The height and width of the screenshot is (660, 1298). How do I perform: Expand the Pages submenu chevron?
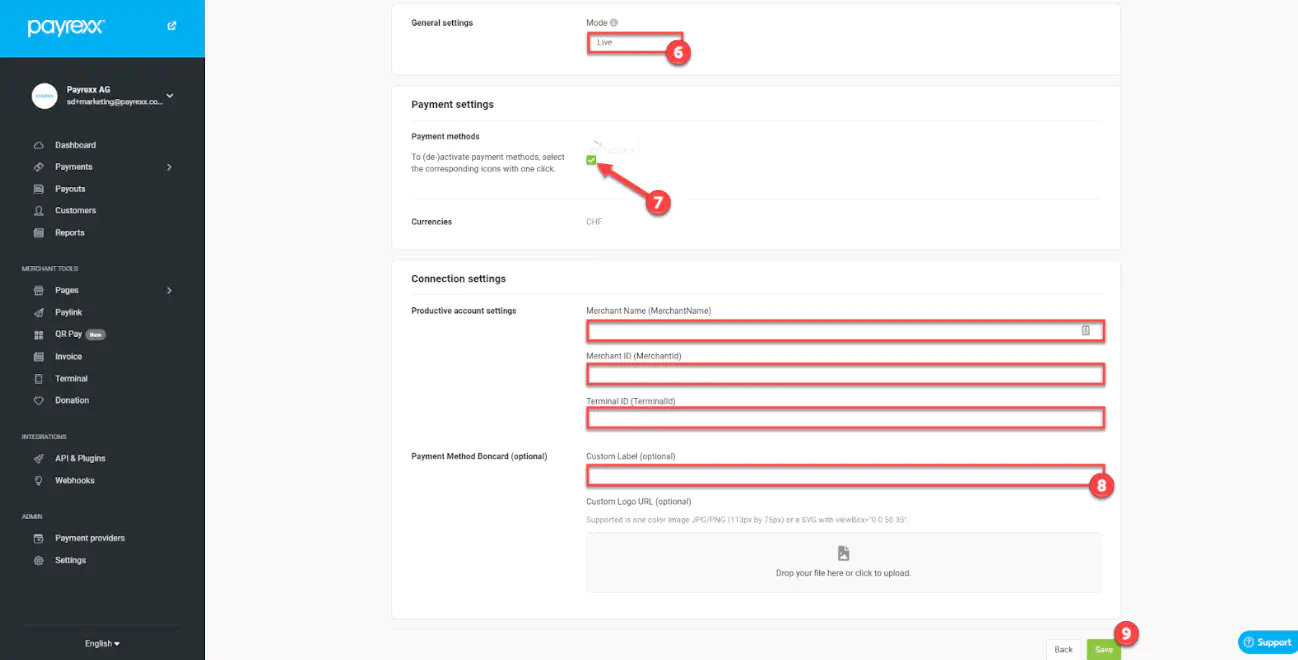click(169, 291)
